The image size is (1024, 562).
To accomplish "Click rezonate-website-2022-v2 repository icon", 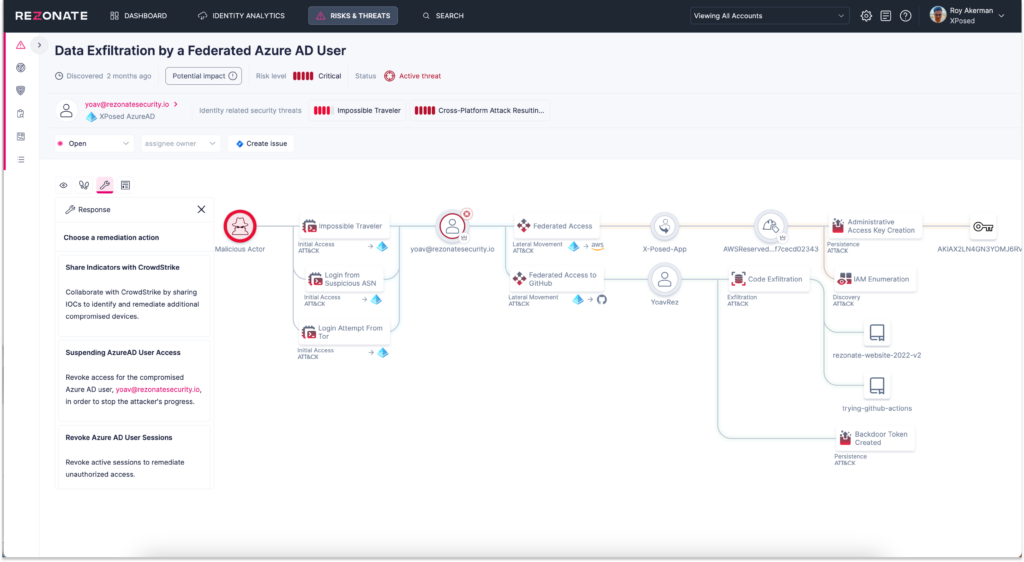I will 876,333.
